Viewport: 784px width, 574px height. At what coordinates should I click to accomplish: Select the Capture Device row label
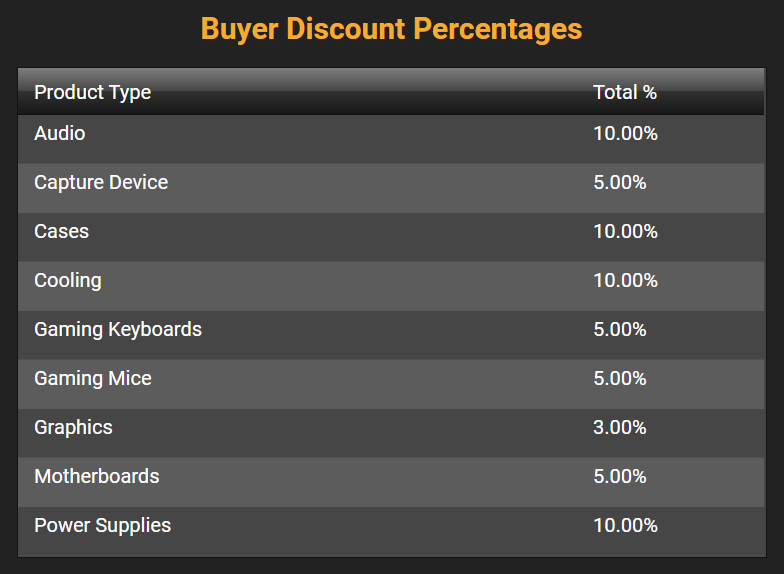101,182
